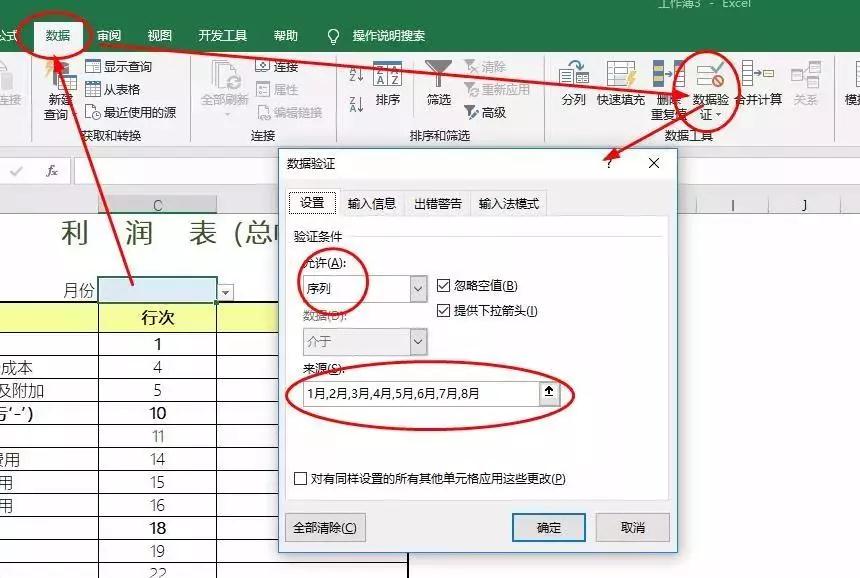Click 连接 in the connections group
860x578 pixels.
277,66
